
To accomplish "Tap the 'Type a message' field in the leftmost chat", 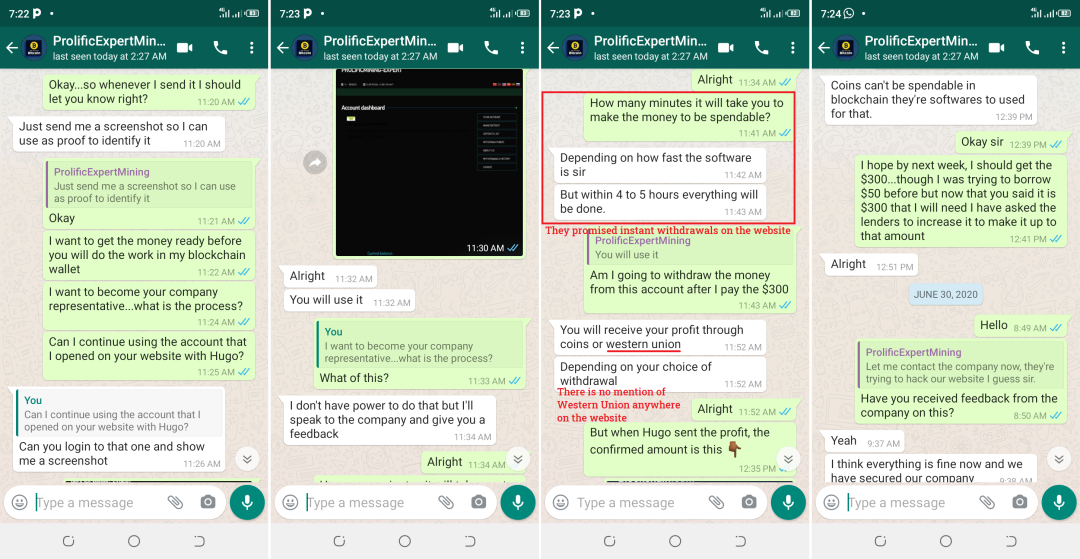I will click(x=100, y=503).
